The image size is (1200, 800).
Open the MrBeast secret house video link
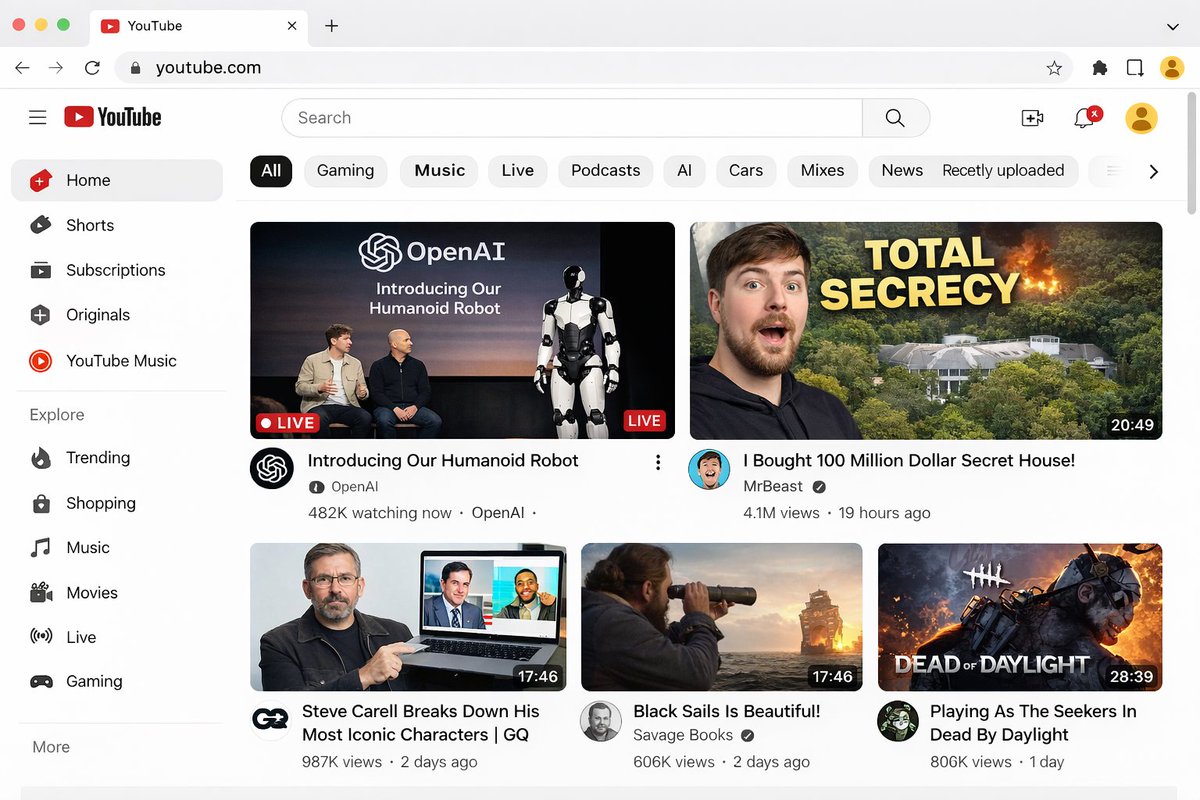tap(908, 460)
